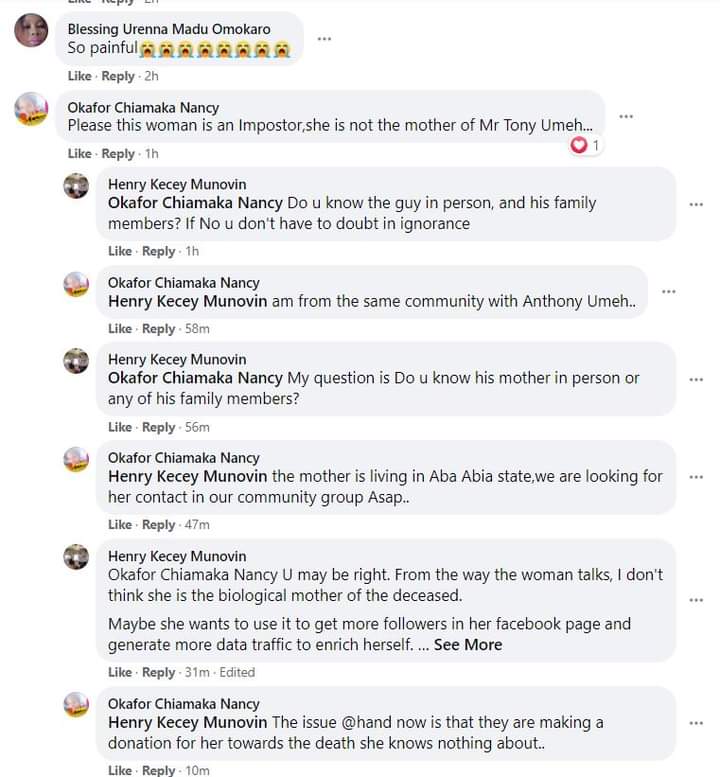Reply to the 'making a donation' comment
Image resolution: width=720 pixels, height=777 pixels.
coord(158,770)
